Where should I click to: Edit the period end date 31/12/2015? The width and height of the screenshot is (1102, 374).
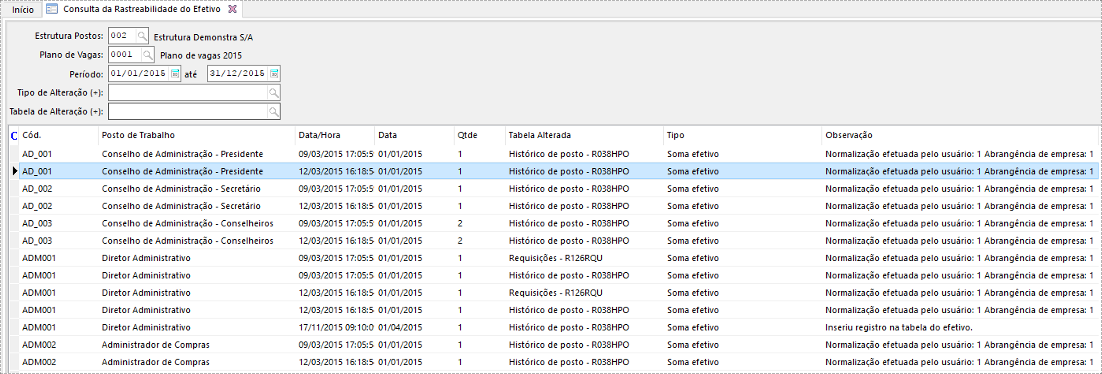pos(238,73)
